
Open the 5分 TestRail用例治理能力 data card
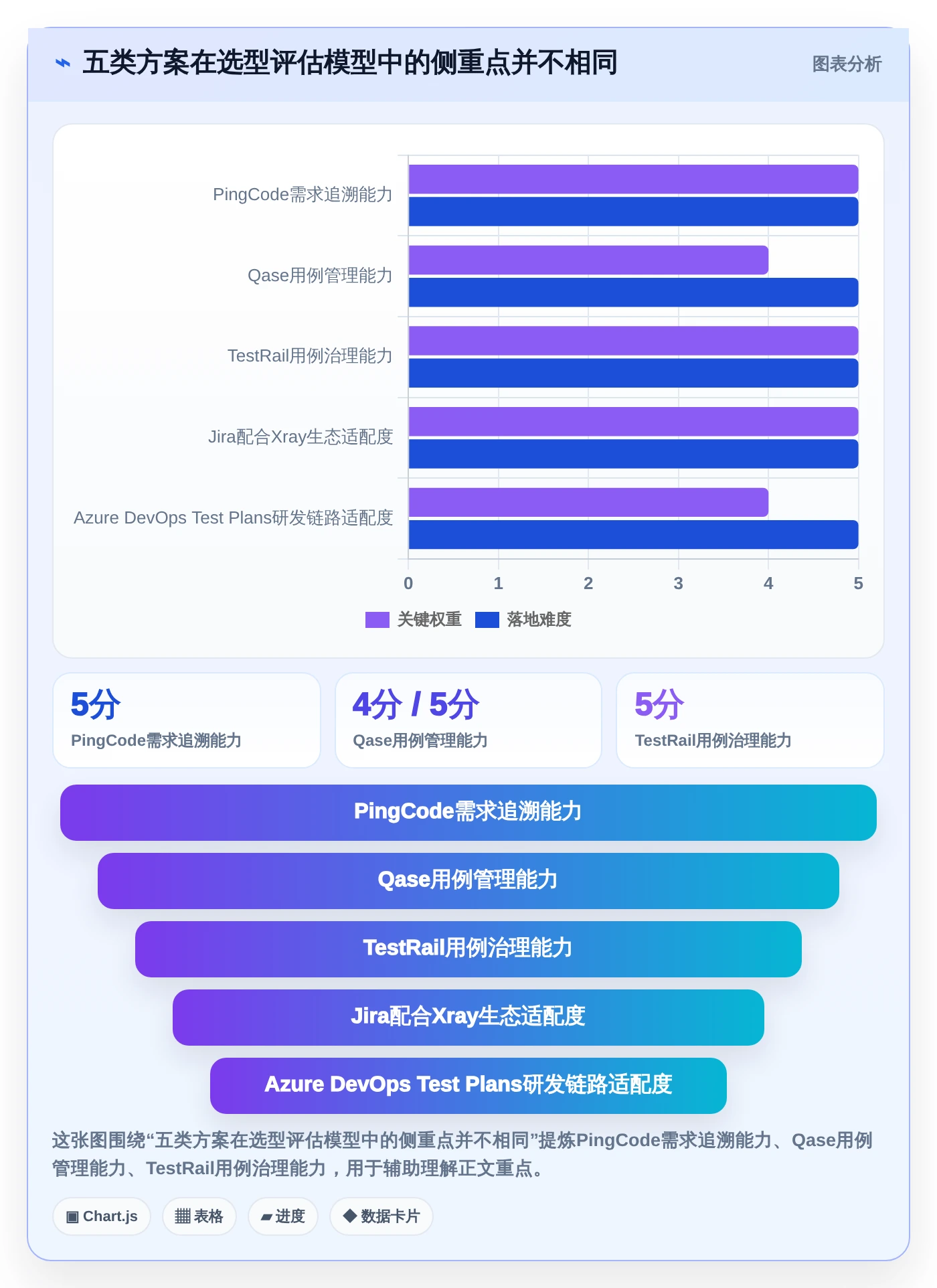click(750, 720)
